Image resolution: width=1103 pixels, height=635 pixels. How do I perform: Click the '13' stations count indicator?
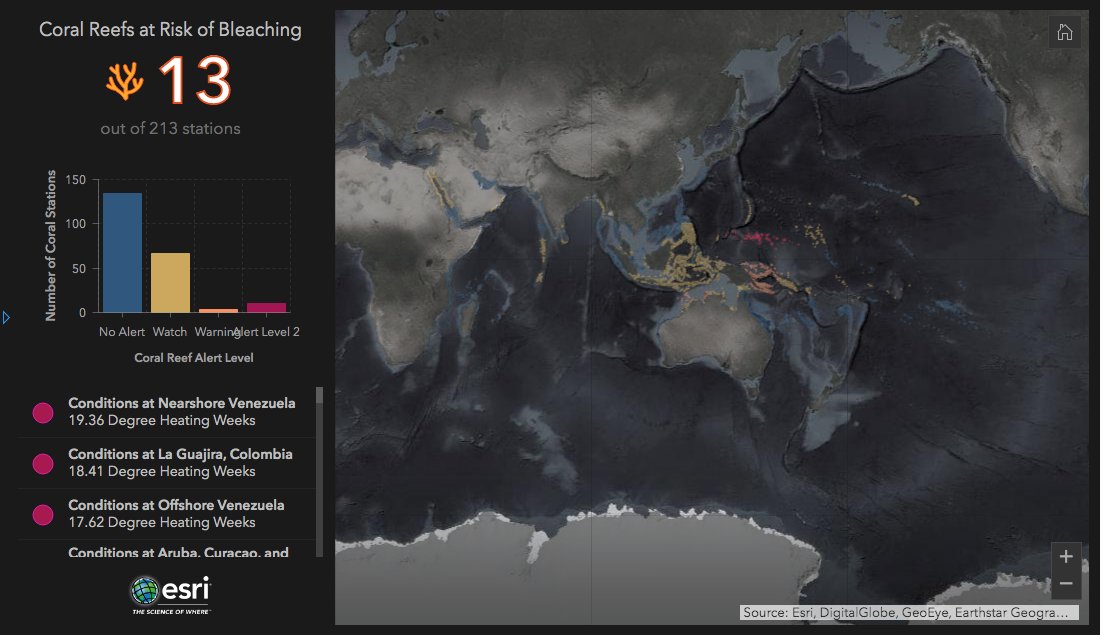(x=196, y=81)
